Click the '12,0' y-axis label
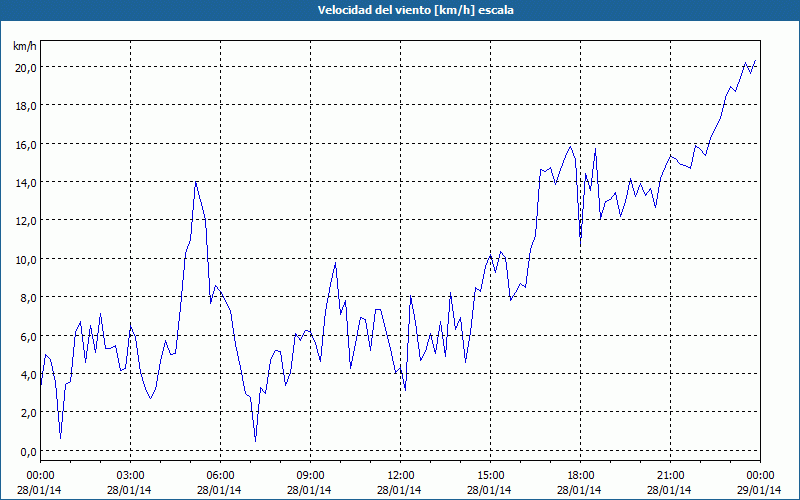This screenshot has width=800, height=500. tap(25, 221)
